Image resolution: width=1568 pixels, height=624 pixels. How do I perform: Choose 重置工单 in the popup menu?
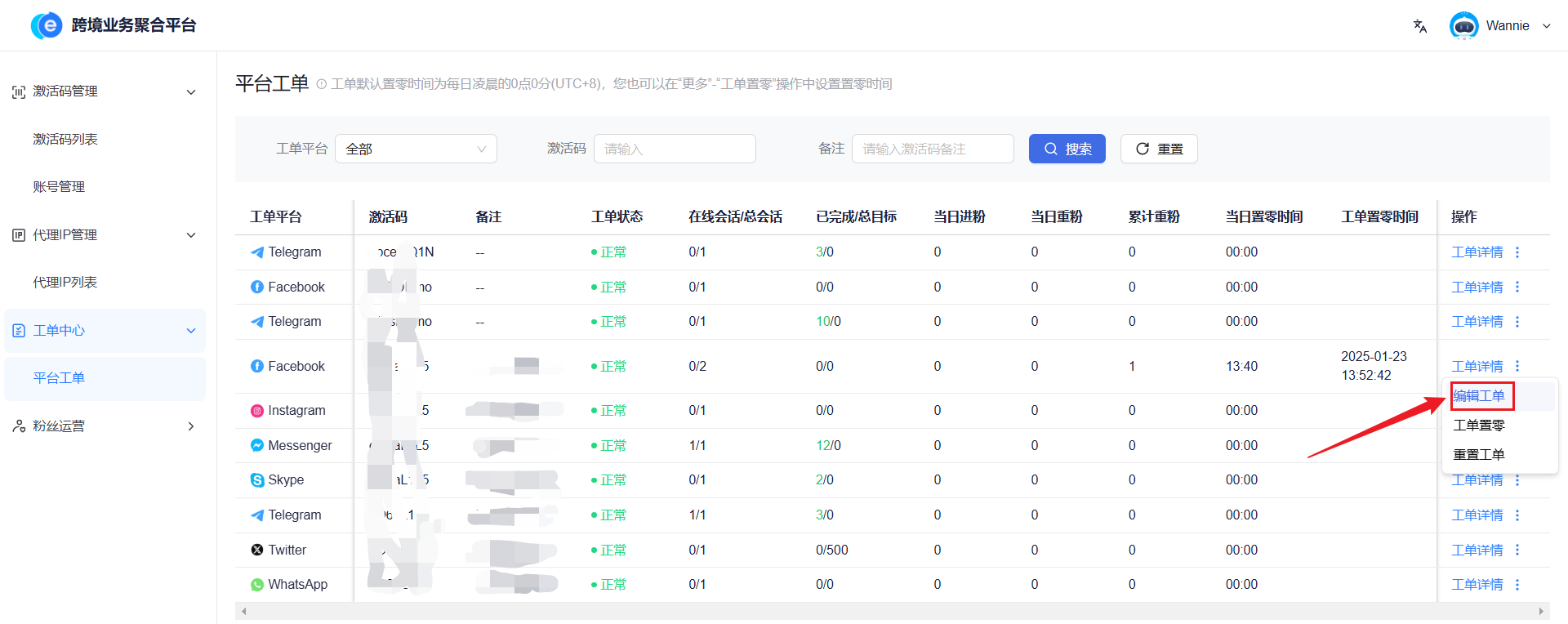[x=1479, y=455]
